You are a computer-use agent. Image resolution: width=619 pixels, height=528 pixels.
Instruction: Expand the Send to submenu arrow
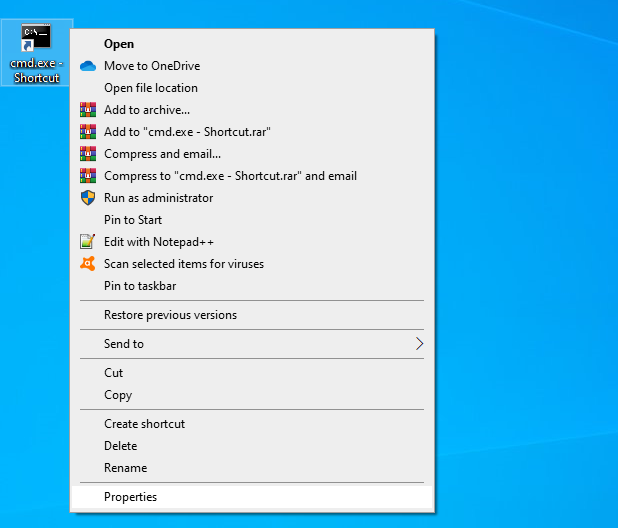(x=419, y=344)
